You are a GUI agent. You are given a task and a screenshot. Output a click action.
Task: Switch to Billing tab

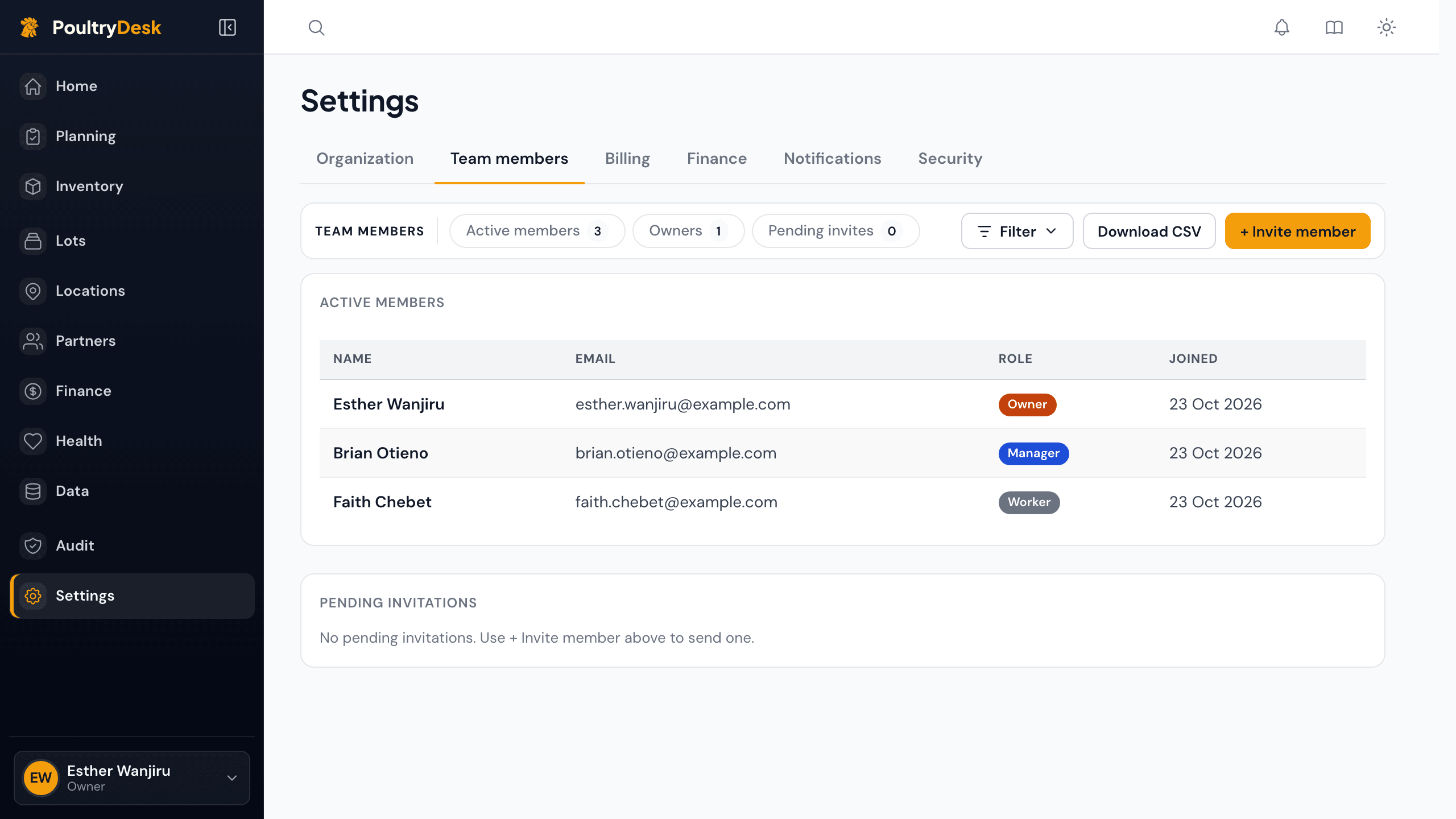point(627,158)
